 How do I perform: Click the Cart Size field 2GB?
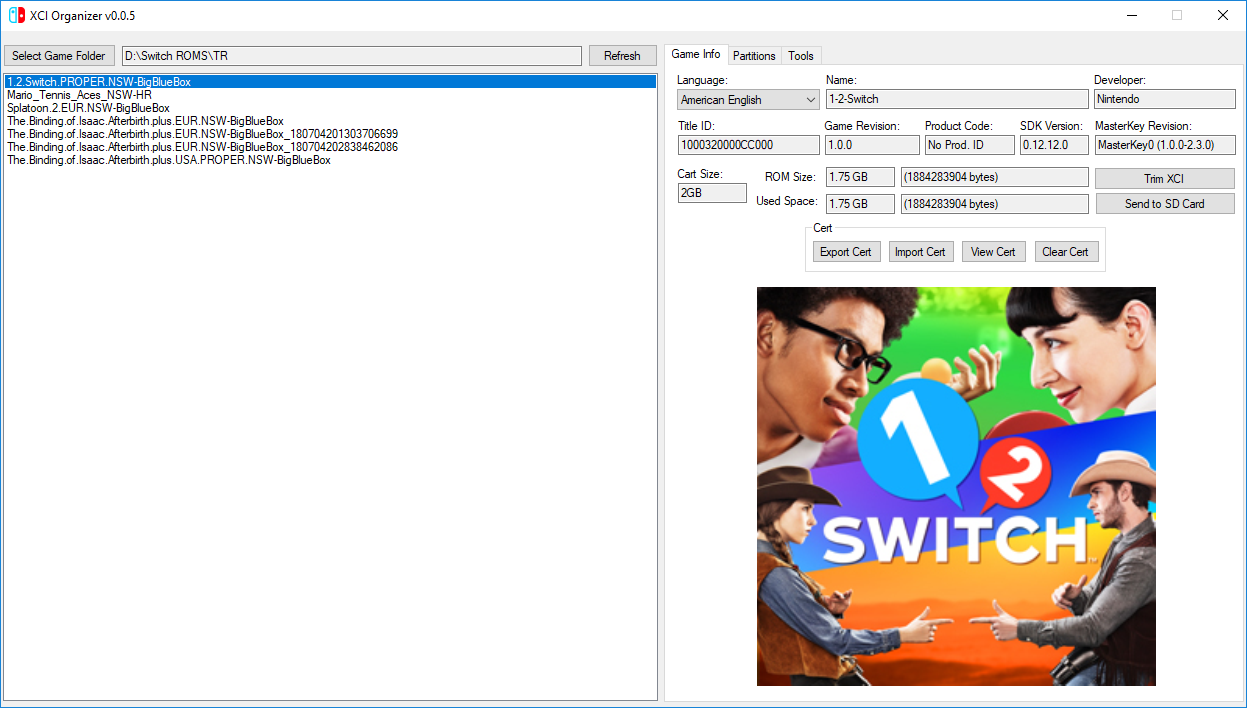click(712, 193)
